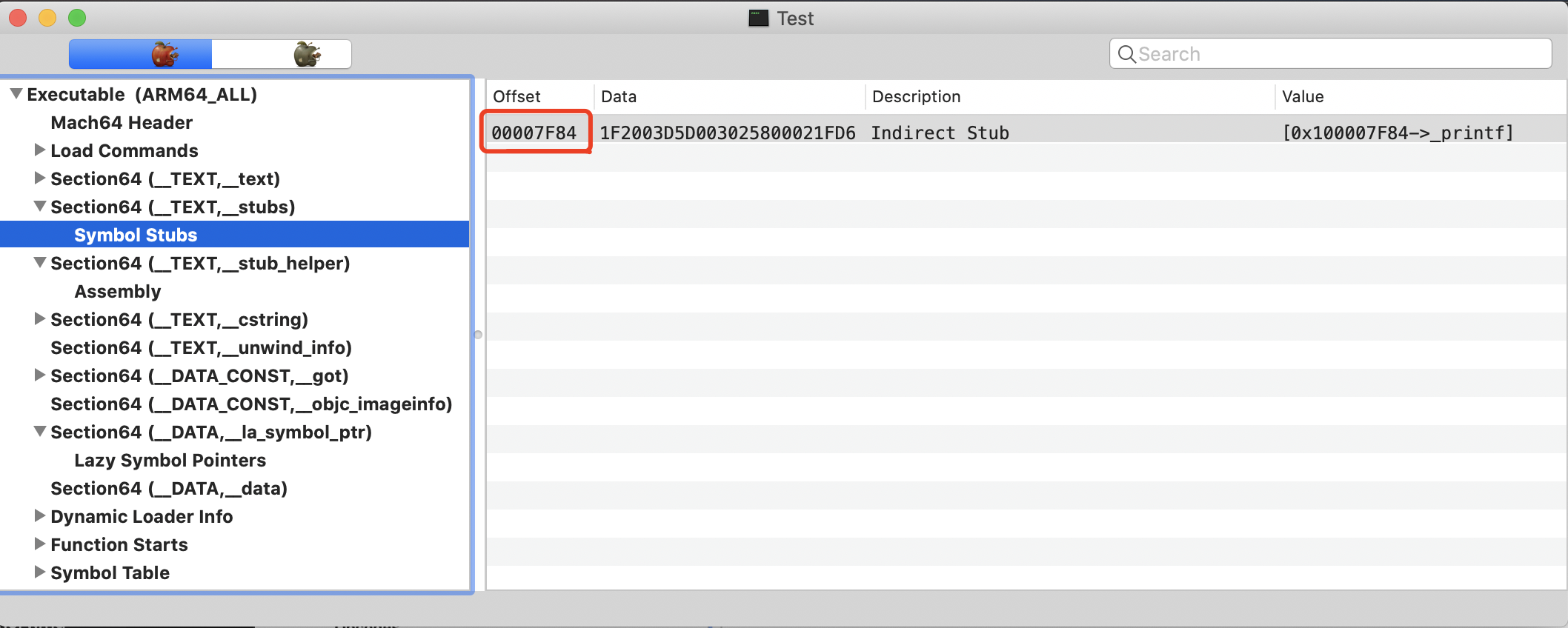Image resolution: width=1568 pixels, height=628 pixels.
Task: Select the 00007F84 Indirect Stub row
Action: [1026, 133]
